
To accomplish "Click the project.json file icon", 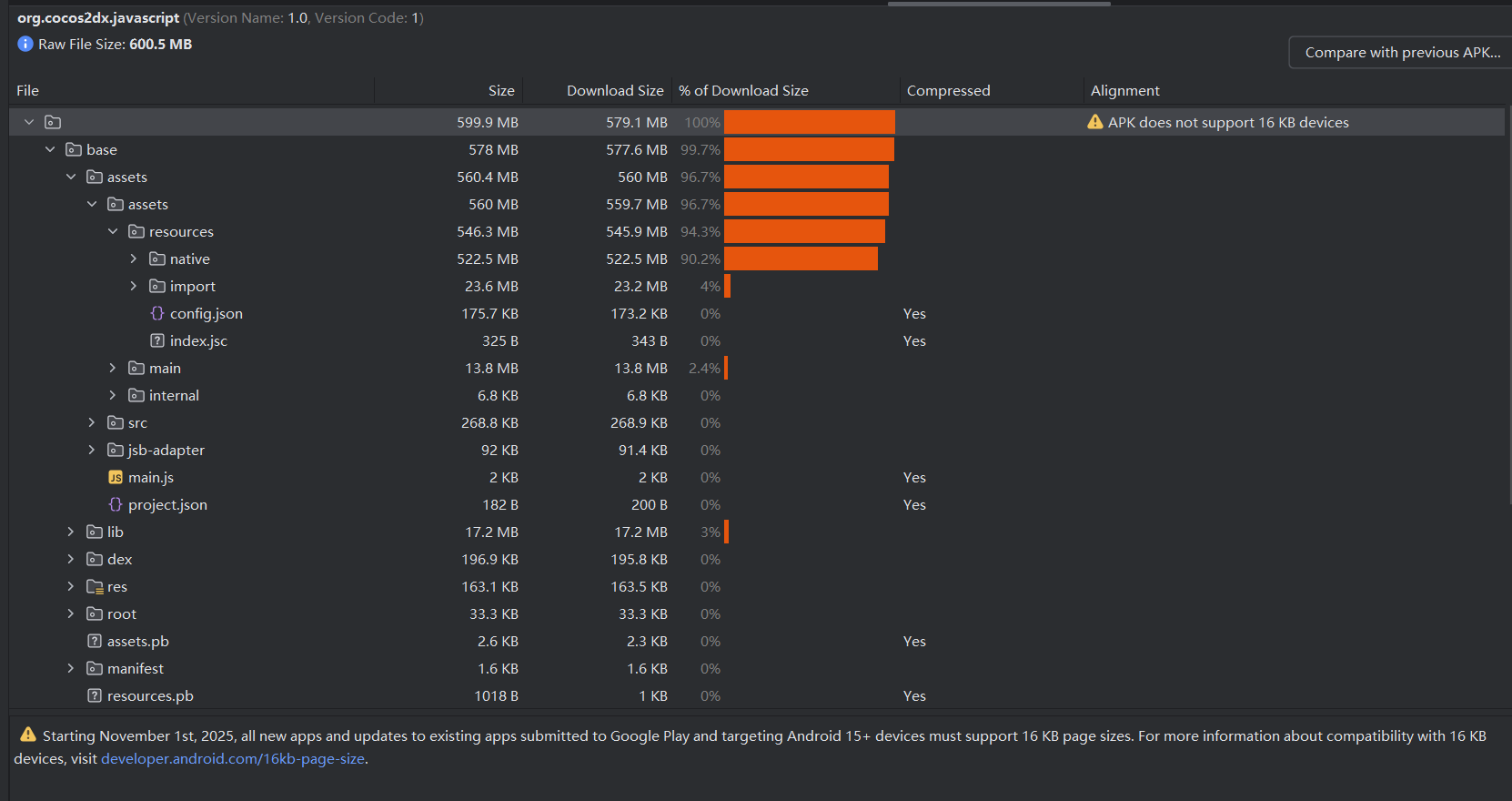I will (x=116, y=504).
